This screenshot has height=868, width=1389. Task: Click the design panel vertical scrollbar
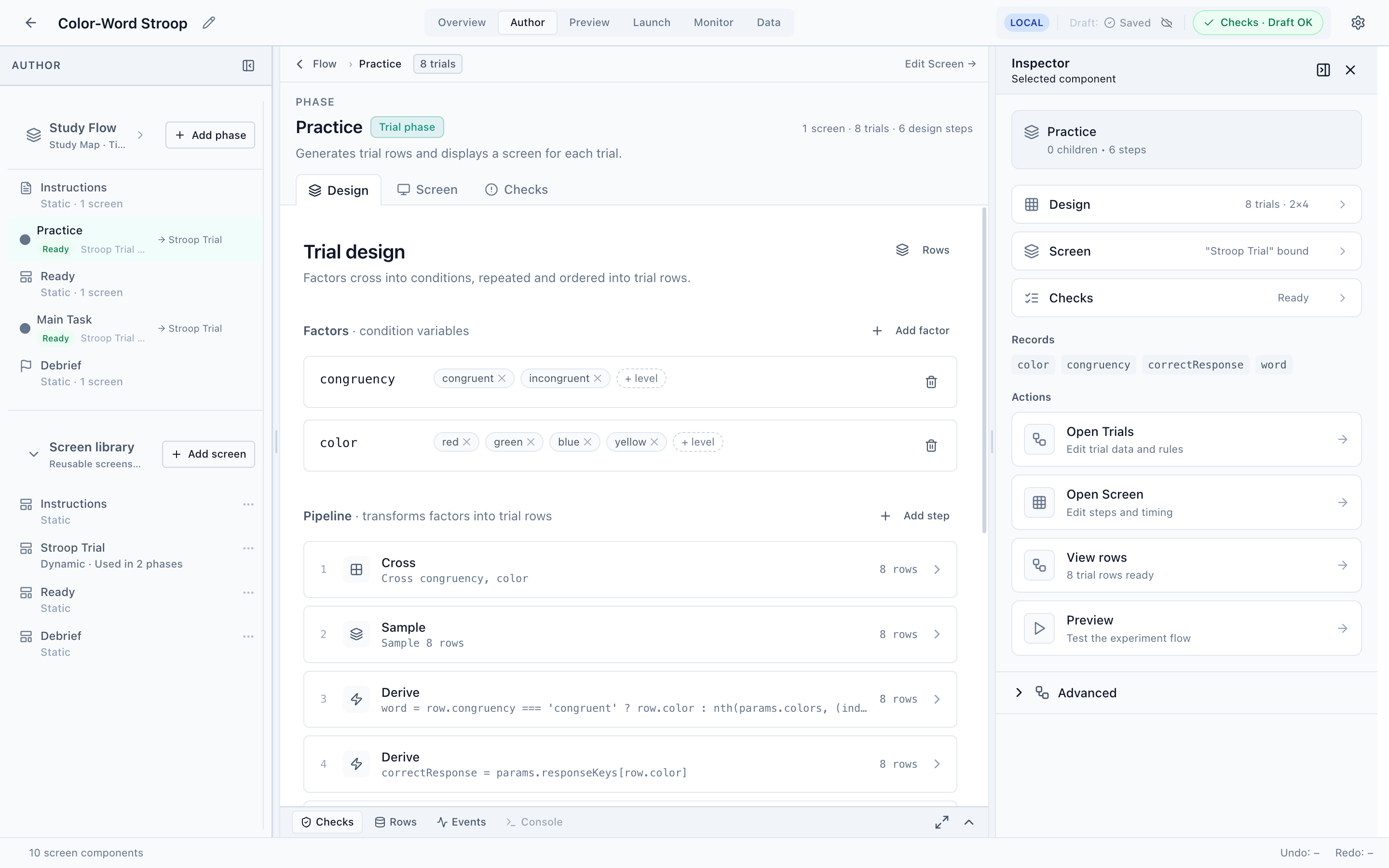coord(984,370)
